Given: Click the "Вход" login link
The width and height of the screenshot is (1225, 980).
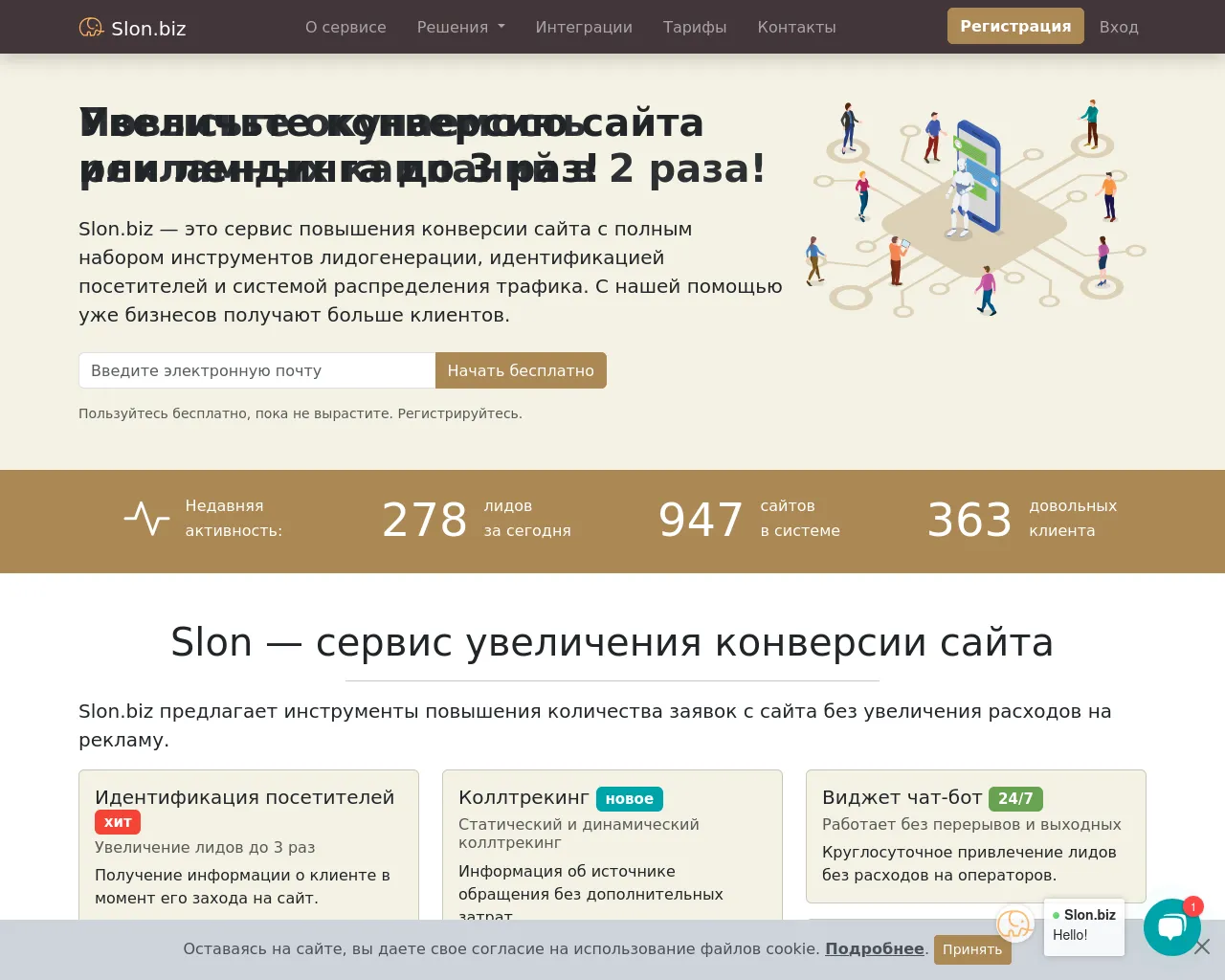Looking at the screenshot, I should (x=1119, y=27).
